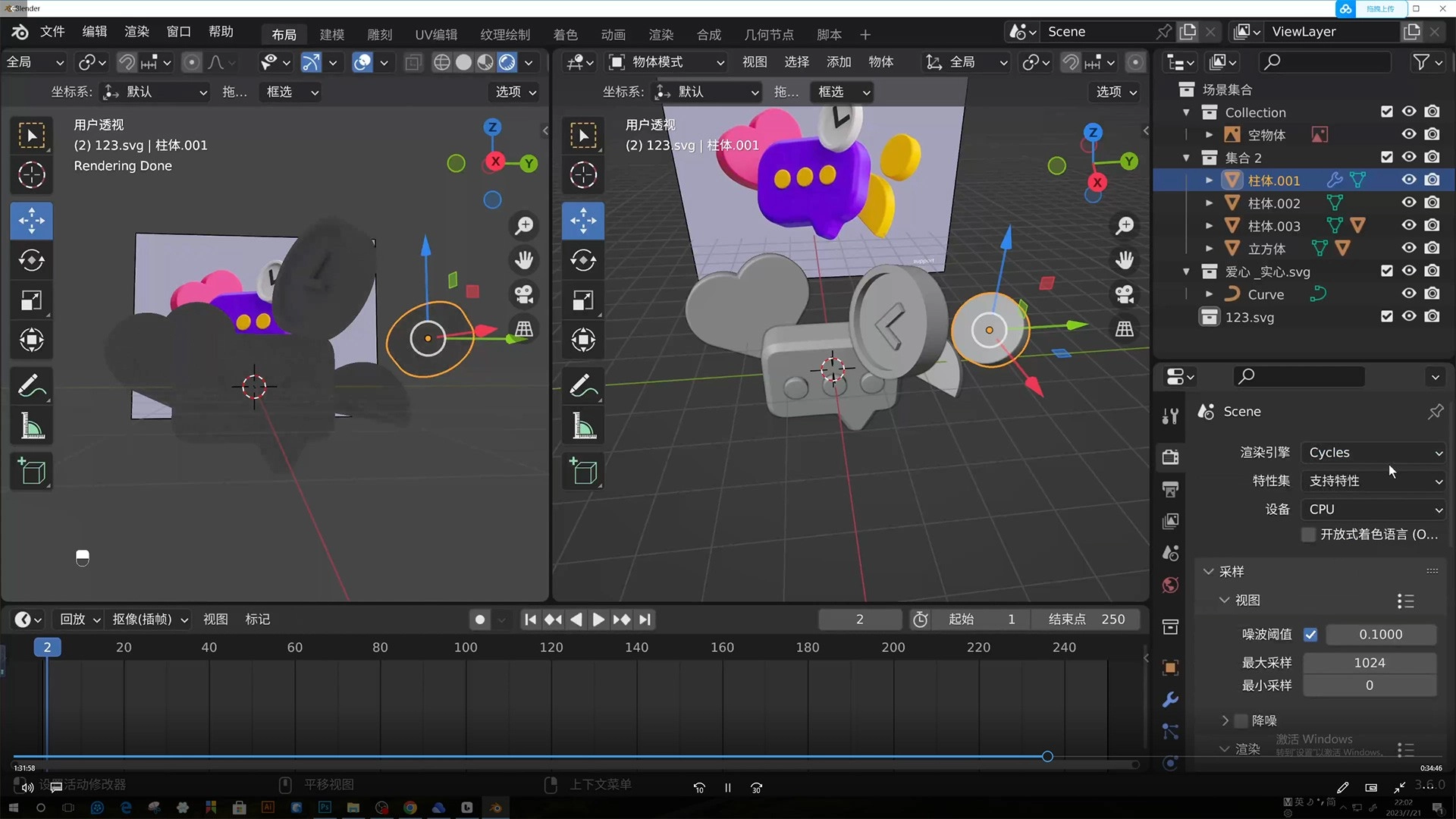Enable the 开放式着色语言 checkbox
Viewport: 1456px width, 819px height.
(1308, 535)
